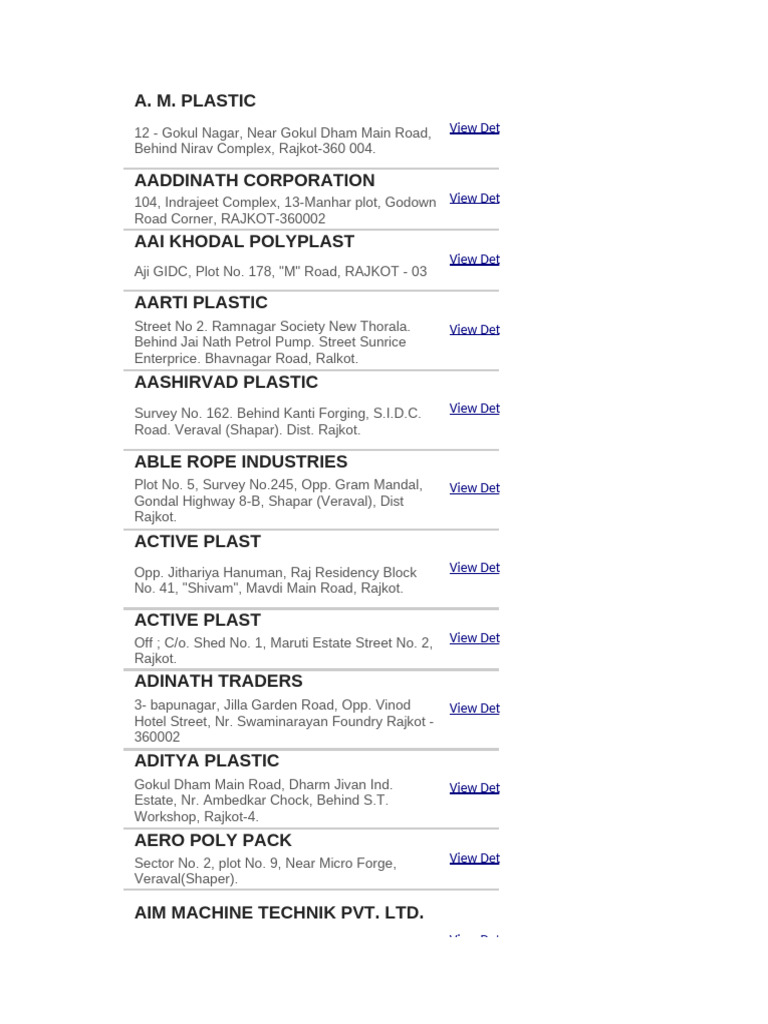768x1024 pixels.
Task: View details of AASHIRVAD PLASTIC
Action: coord(474,408)
